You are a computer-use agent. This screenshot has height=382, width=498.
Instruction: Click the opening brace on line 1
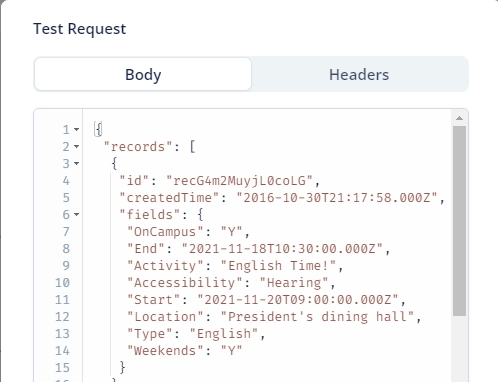[x=98, y=129]
